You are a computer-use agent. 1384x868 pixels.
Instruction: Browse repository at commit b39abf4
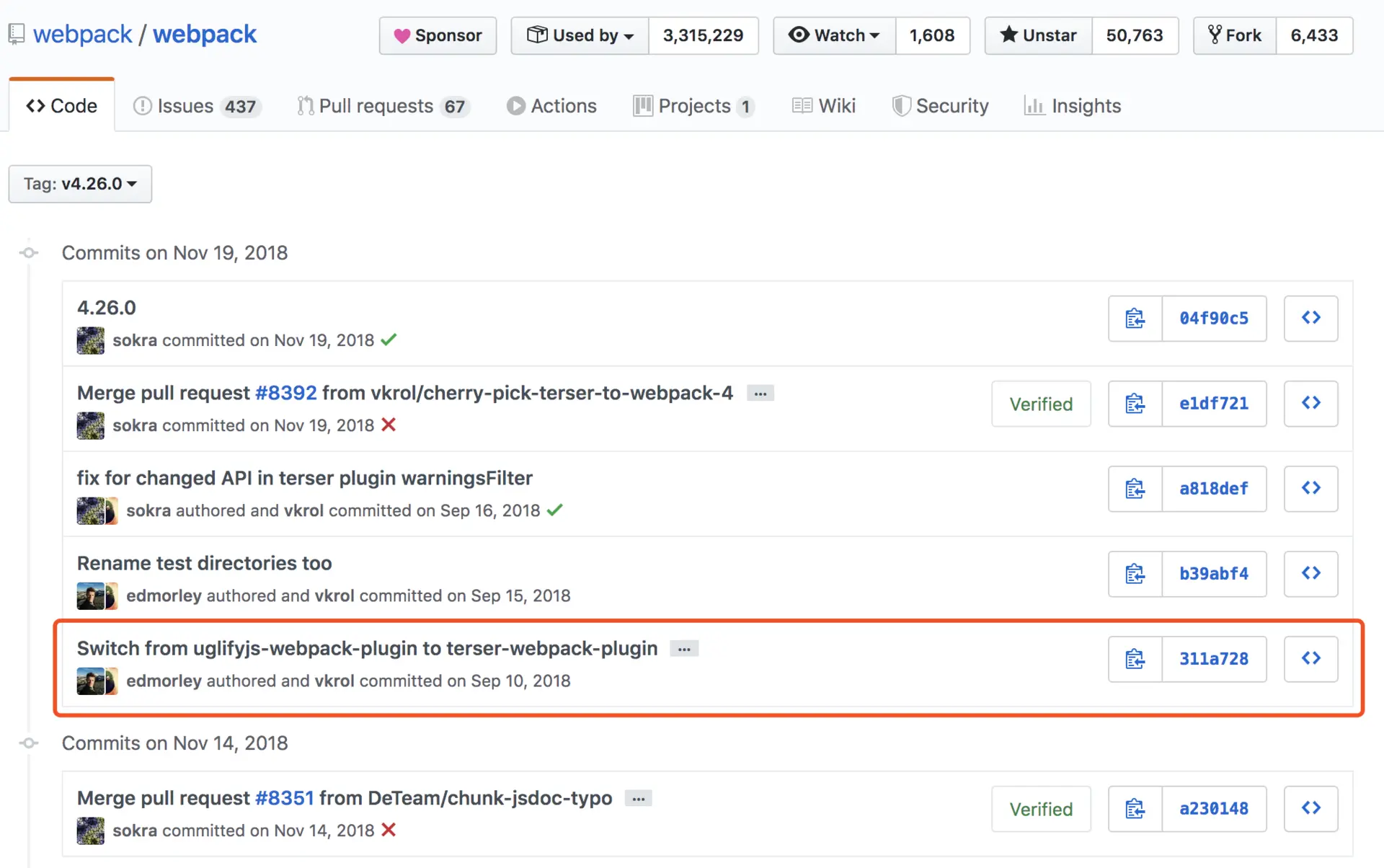pyautogui.click(x=1310, y=573)
